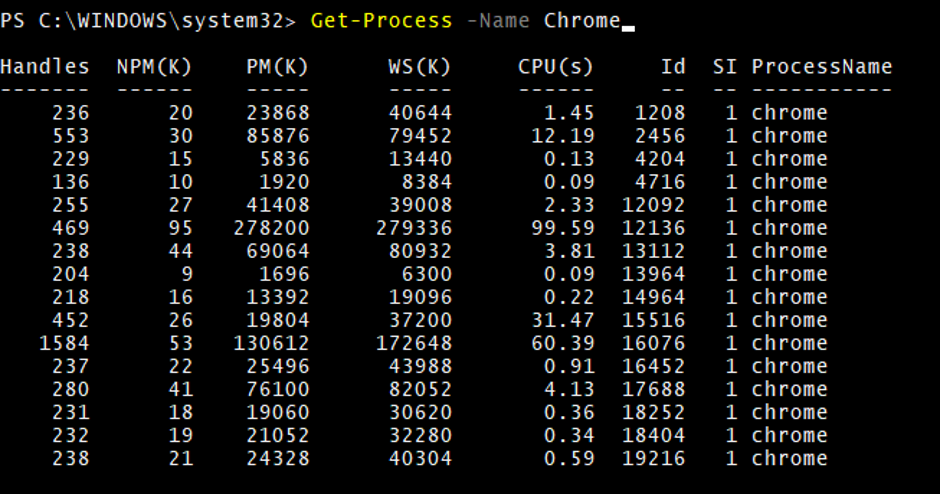This screenshot has width=940, height=494.
Task: Click chrome name in Id 19216 row
Action: [790, 459]
